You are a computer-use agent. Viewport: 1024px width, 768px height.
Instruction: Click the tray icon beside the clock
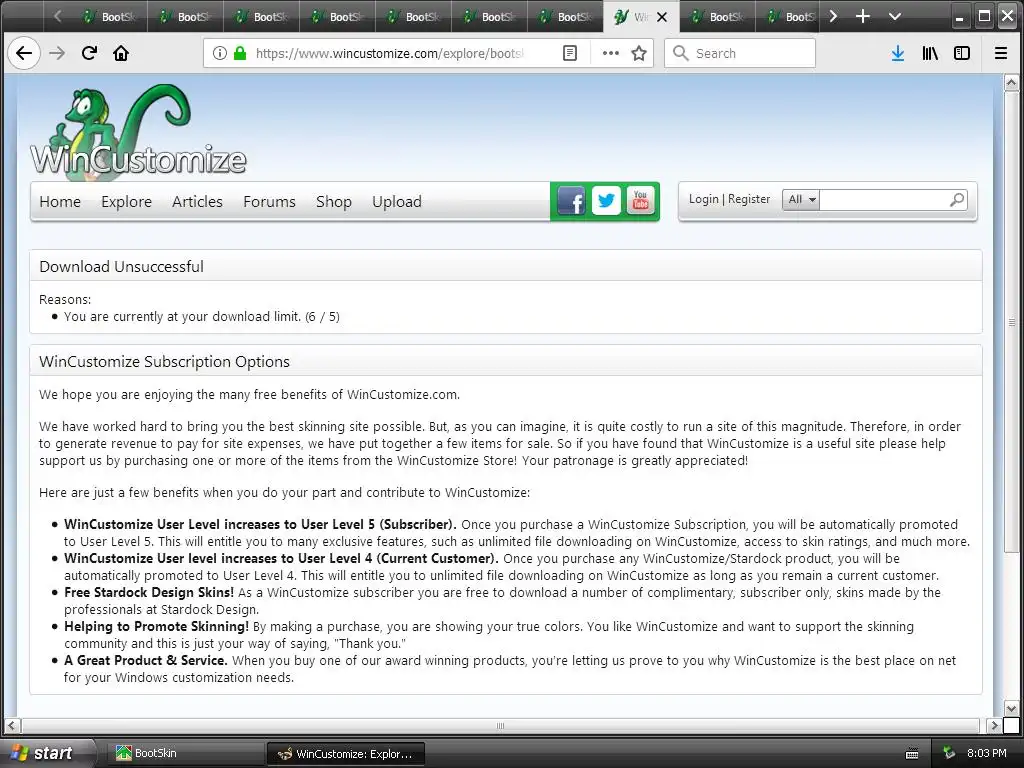[949, 753]
